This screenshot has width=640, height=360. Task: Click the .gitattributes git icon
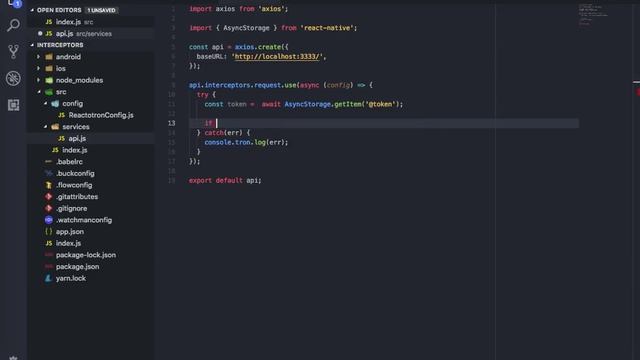point(49,196)
